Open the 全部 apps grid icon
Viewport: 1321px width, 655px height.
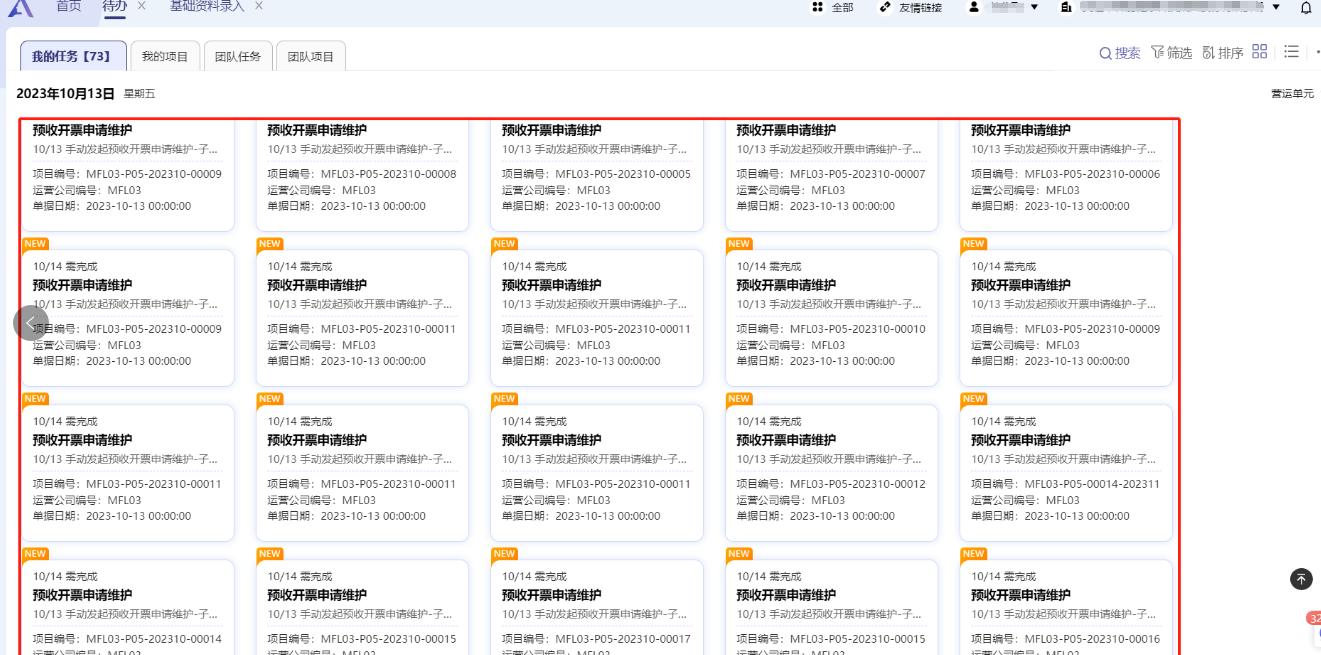[817, 7]
